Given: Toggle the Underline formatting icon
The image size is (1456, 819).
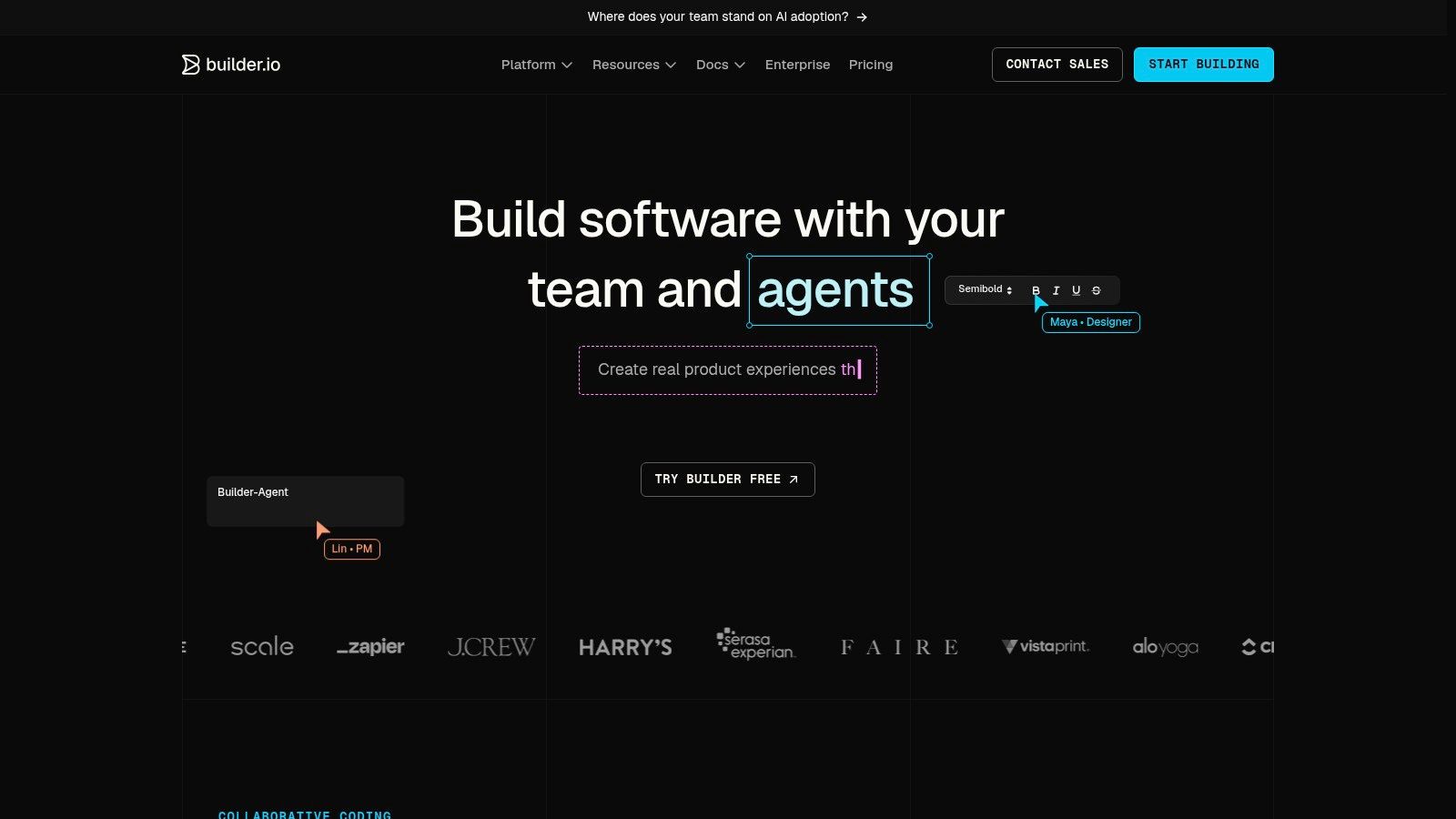Looking at the screenshot, I should (x=1076, y=290).
